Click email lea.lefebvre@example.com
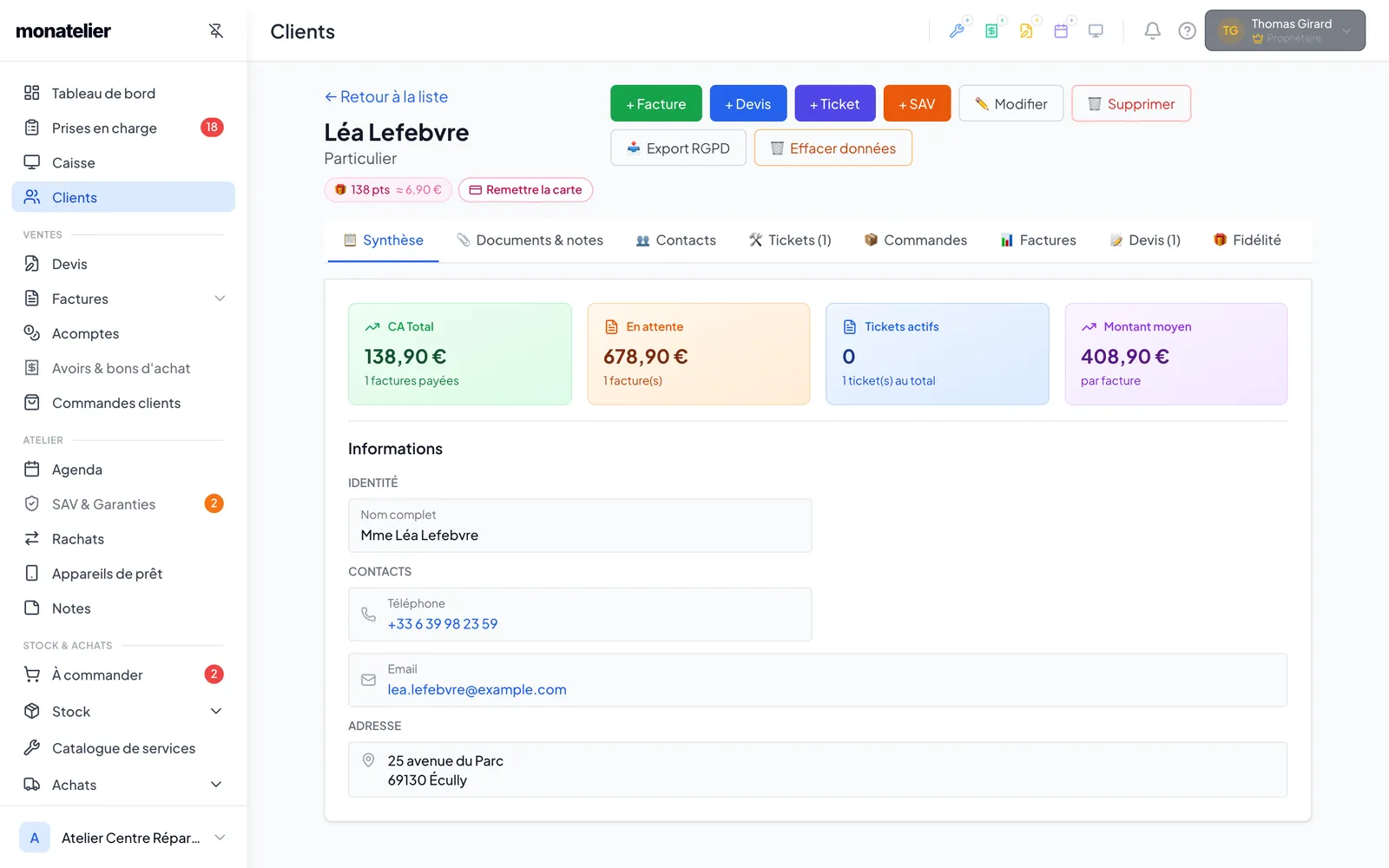The height and width of the screenshot is (868, 1389). click(477, 690)
